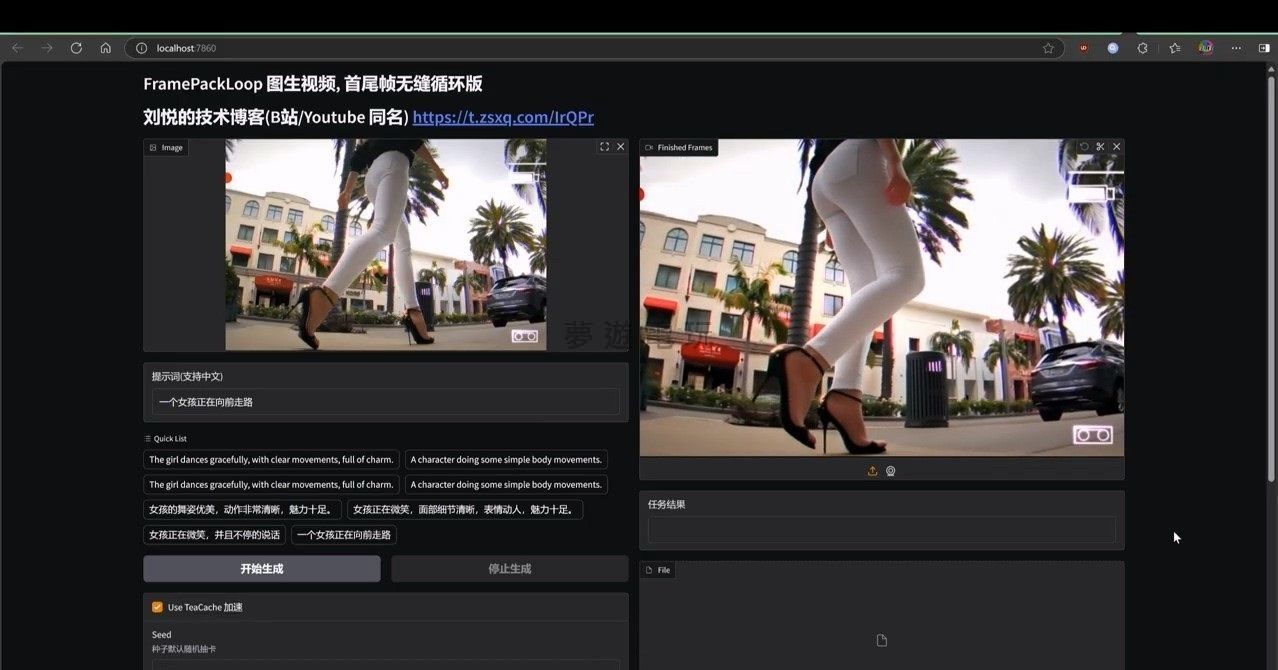Image resolution: width=1278 pixels, height=670 pixels.
Task: Pick quick prompt 女孩正在微笑，并且不停的说话
Action: tap(214, 535)
